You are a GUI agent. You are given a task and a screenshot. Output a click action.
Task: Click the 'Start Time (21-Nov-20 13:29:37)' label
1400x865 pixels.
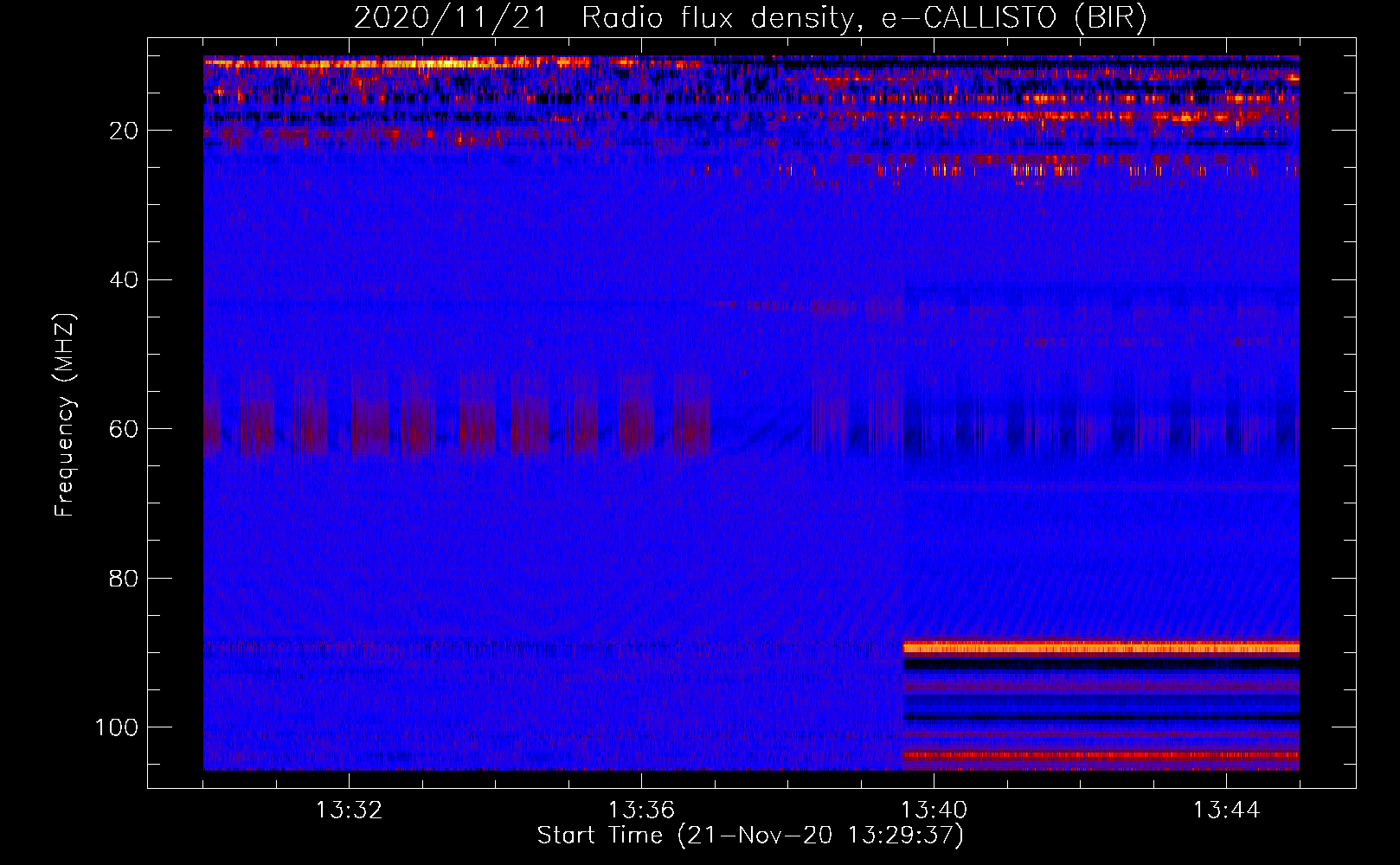(750, 836)
